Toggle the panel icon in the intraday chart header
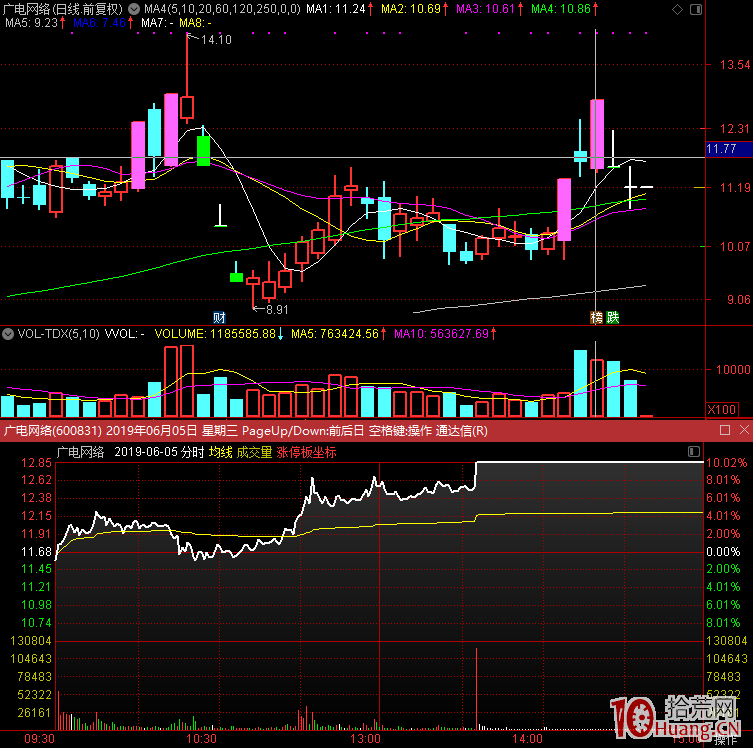The image size is (753, 748). pos(694,451)
